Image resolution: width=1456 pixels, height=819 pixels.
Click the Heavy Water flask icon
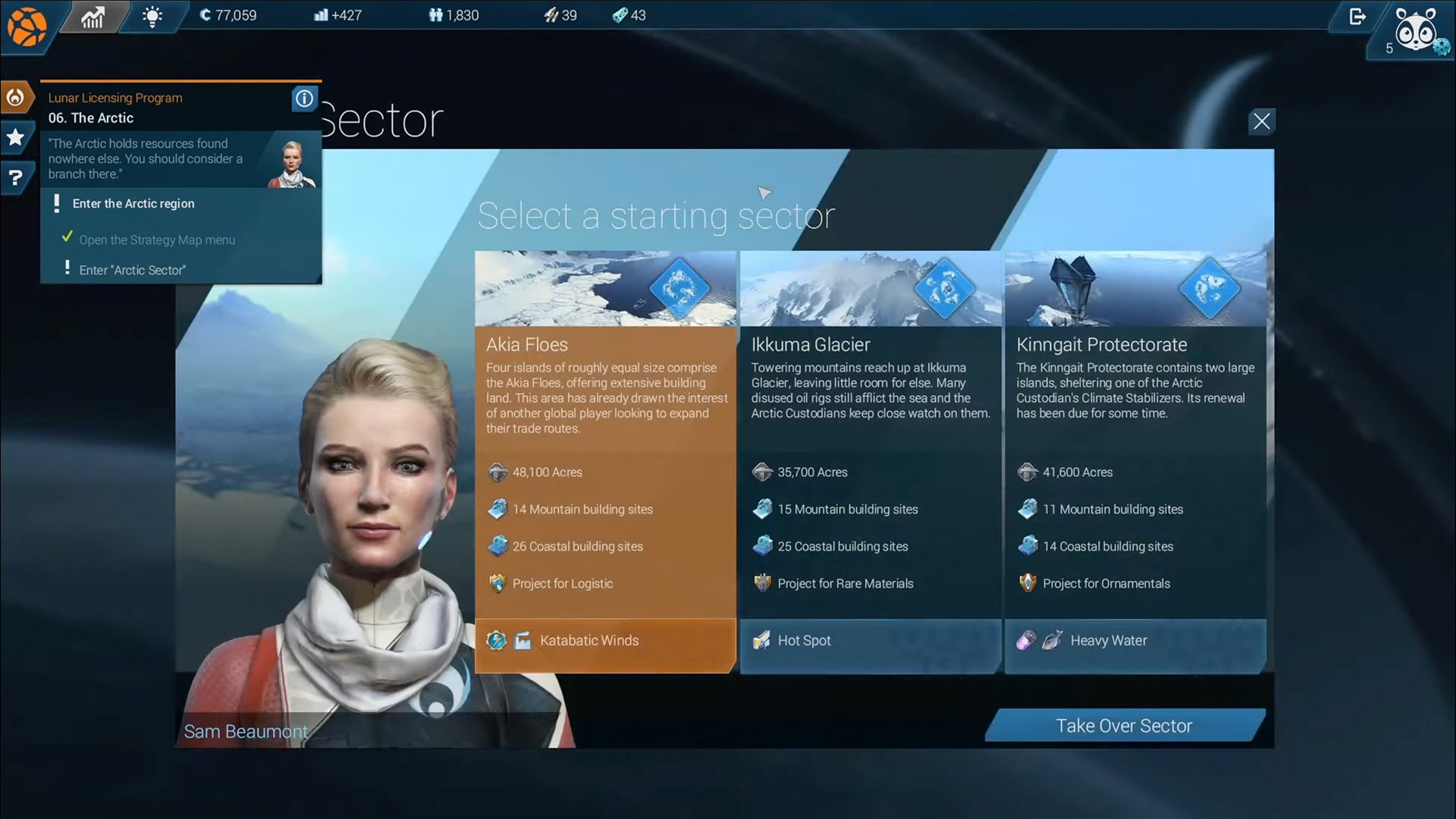point(1053,641)
